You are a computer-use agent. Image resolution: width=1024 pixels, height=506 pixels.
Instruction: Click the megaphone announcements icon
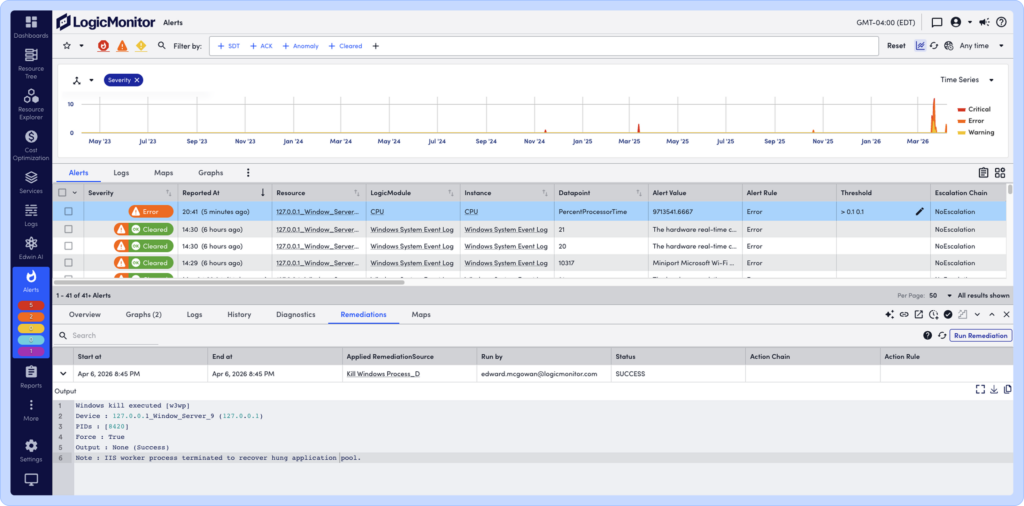point(984,22)
